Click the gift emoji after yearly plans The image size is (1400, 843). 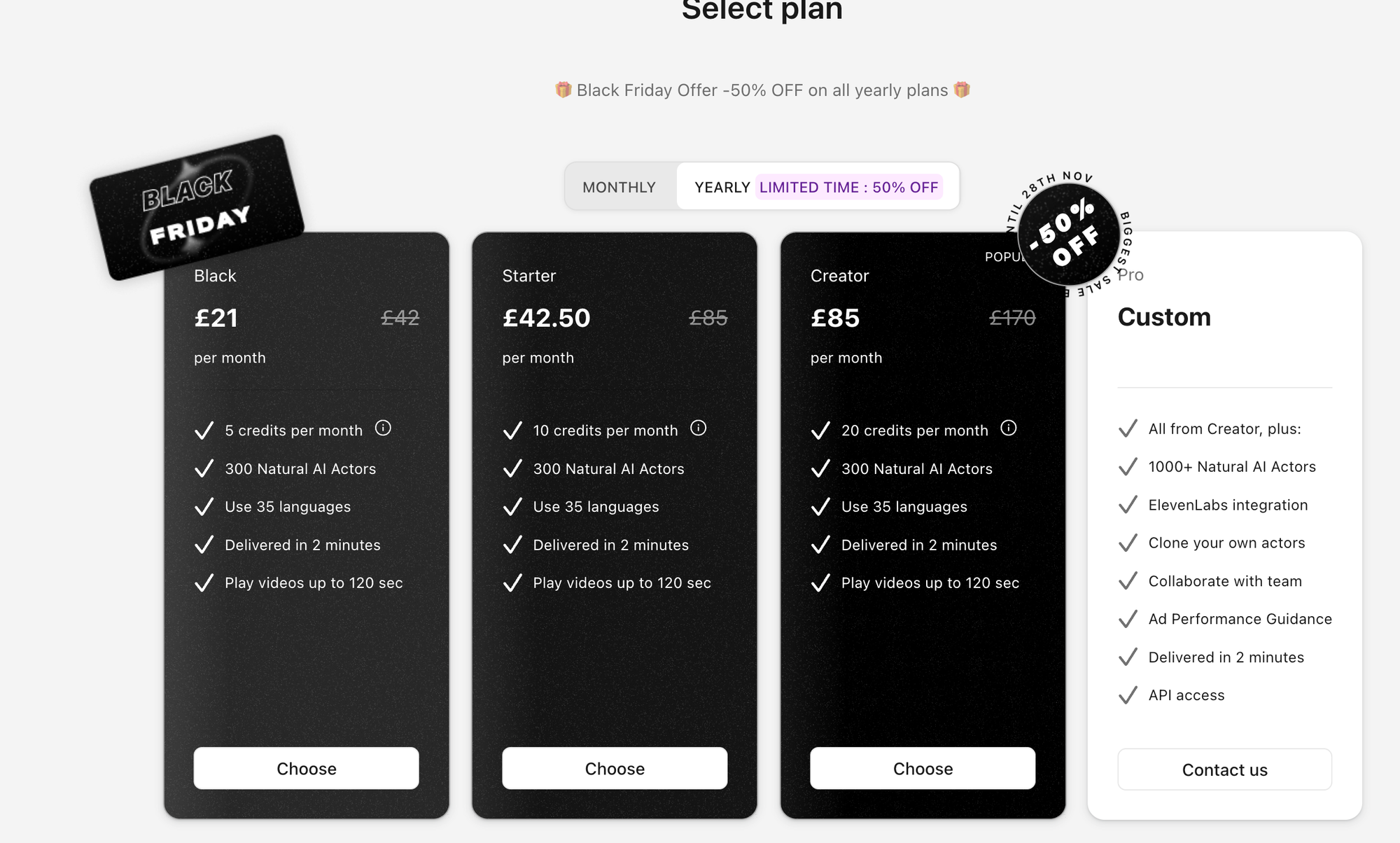pos(962,90)
